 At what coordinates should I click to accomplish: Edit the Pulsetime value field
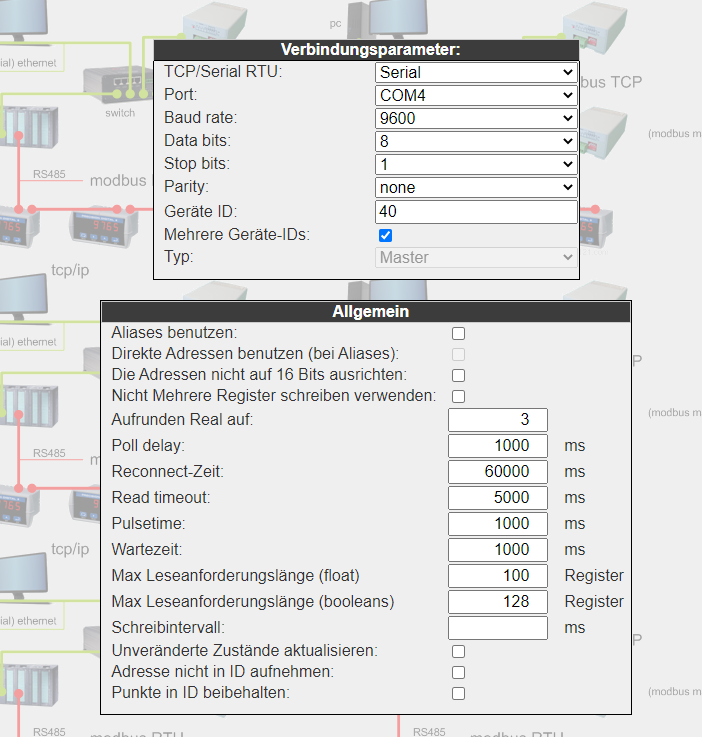coord(498,524)
